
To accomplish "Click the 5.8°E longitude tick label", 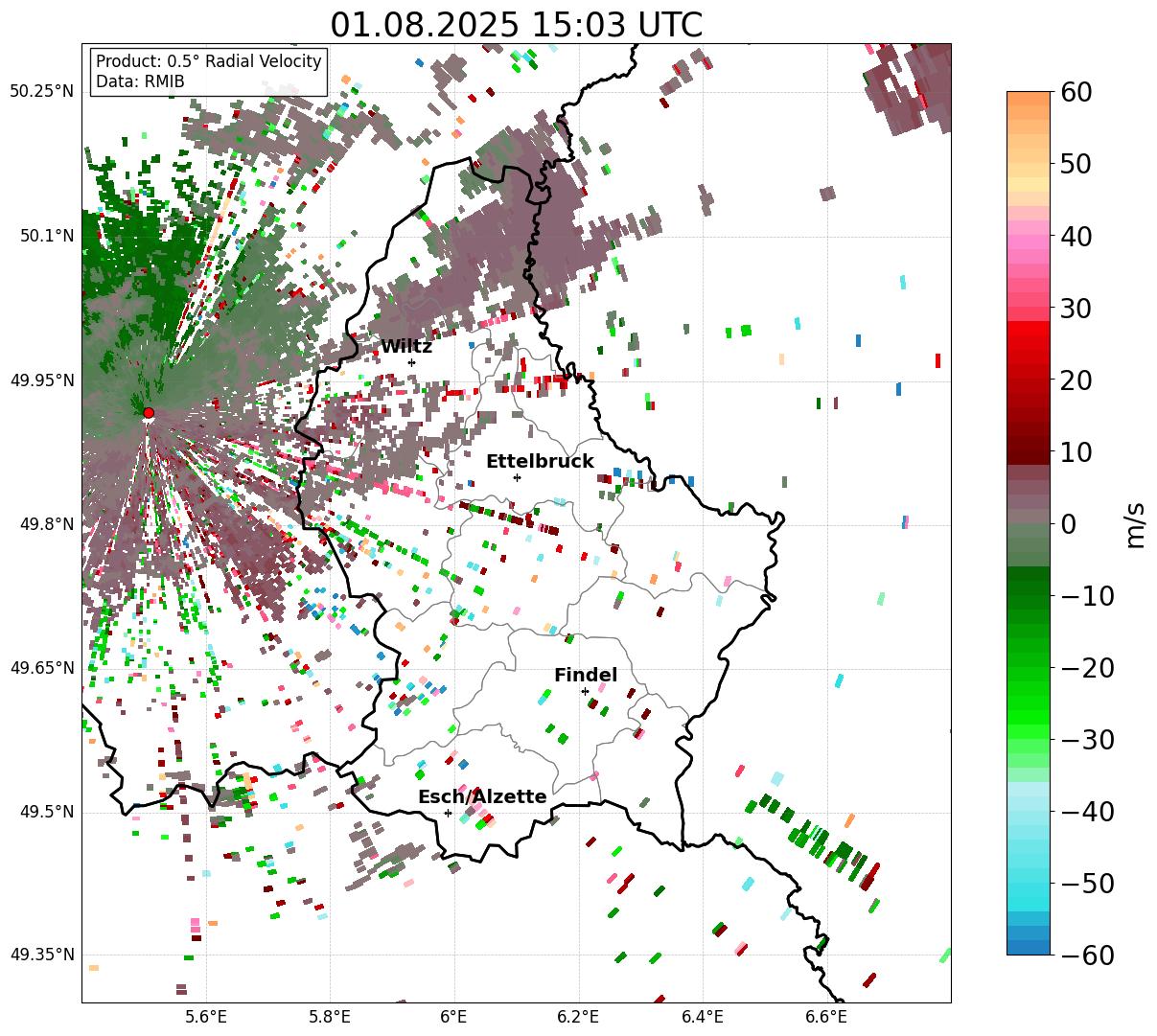I will [x=330, y=1017].
